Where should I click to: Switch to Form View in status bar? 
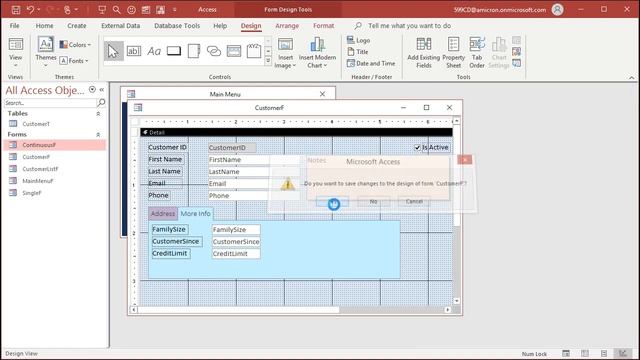click(566, 353)
